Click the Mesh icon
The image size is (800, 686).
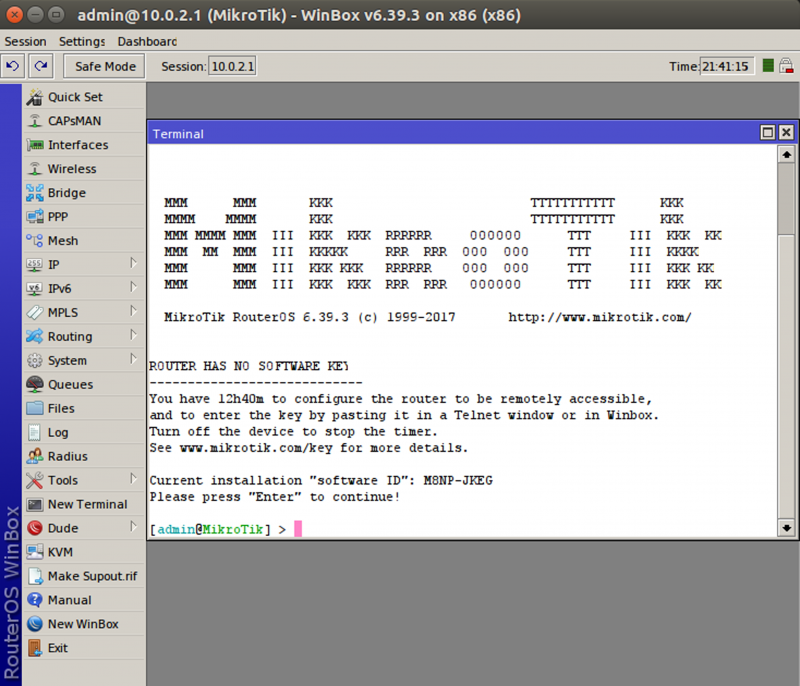tap(35, 241)
